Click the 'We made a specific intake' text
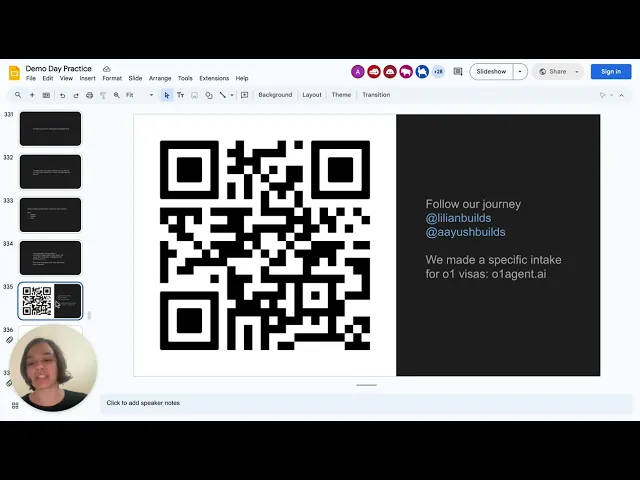Image resolution: width=640 pixels, height=480 pixels. (493, 260)
